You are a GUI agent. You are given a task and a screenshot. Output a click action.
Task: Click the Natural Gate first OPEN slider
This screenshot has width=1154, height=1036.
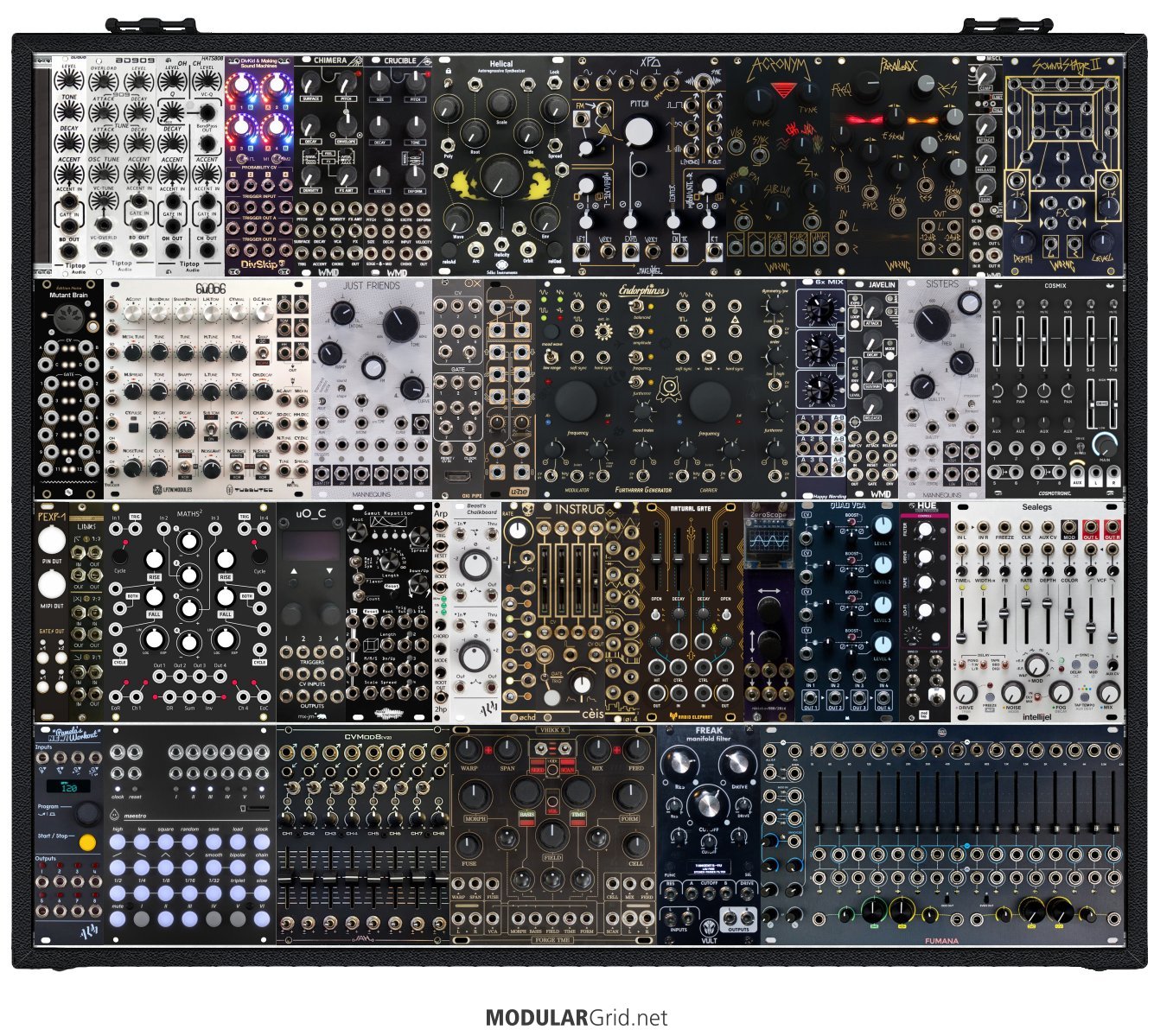pyautogui.click(x=657, y=559)
